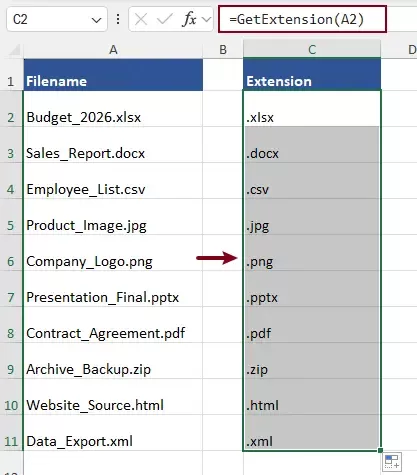Confirm formula with checkmark icon
This screenshot has width=417, height=475.
tap(165, 19)
